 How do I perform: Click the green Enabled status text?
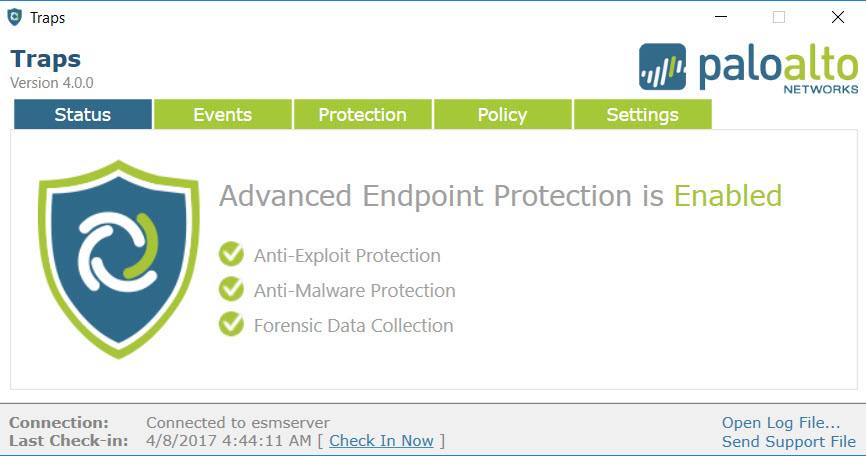(727, 195)
